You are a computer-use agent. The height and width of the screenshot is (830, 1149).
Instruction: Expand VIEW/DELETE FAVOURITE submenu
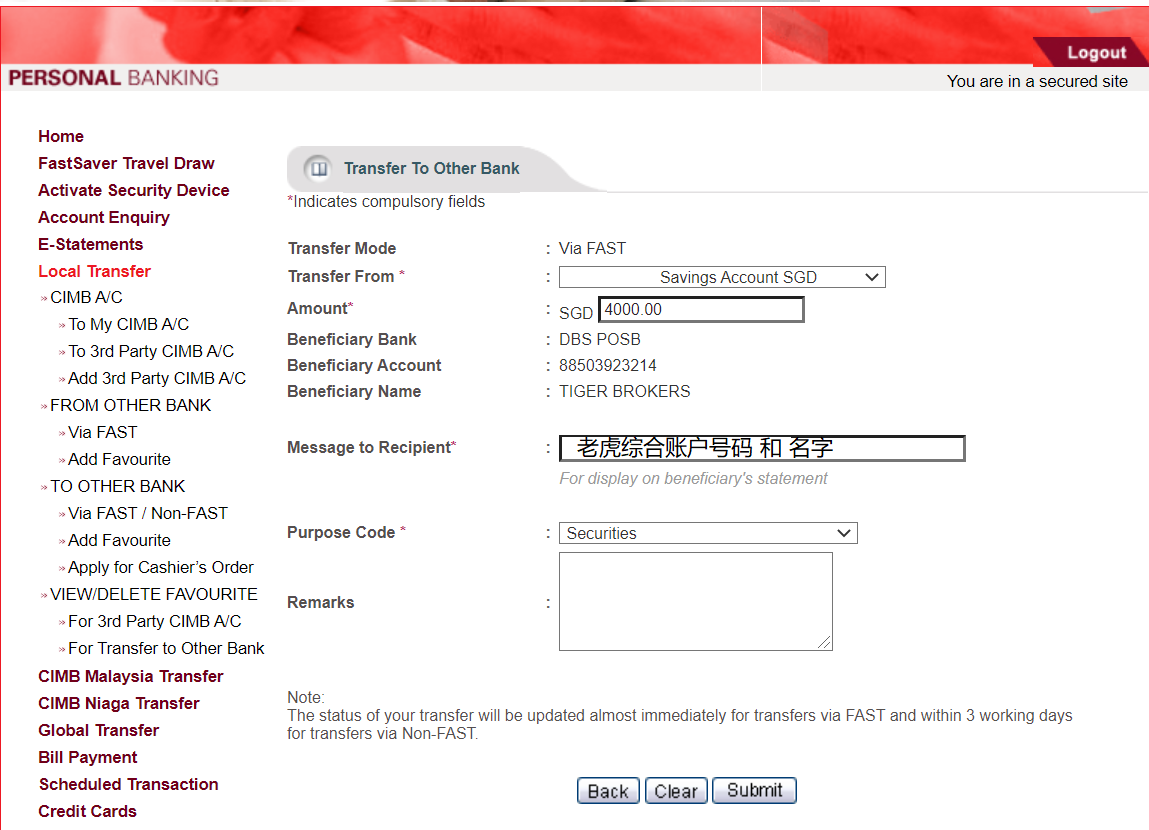point(154,594)
